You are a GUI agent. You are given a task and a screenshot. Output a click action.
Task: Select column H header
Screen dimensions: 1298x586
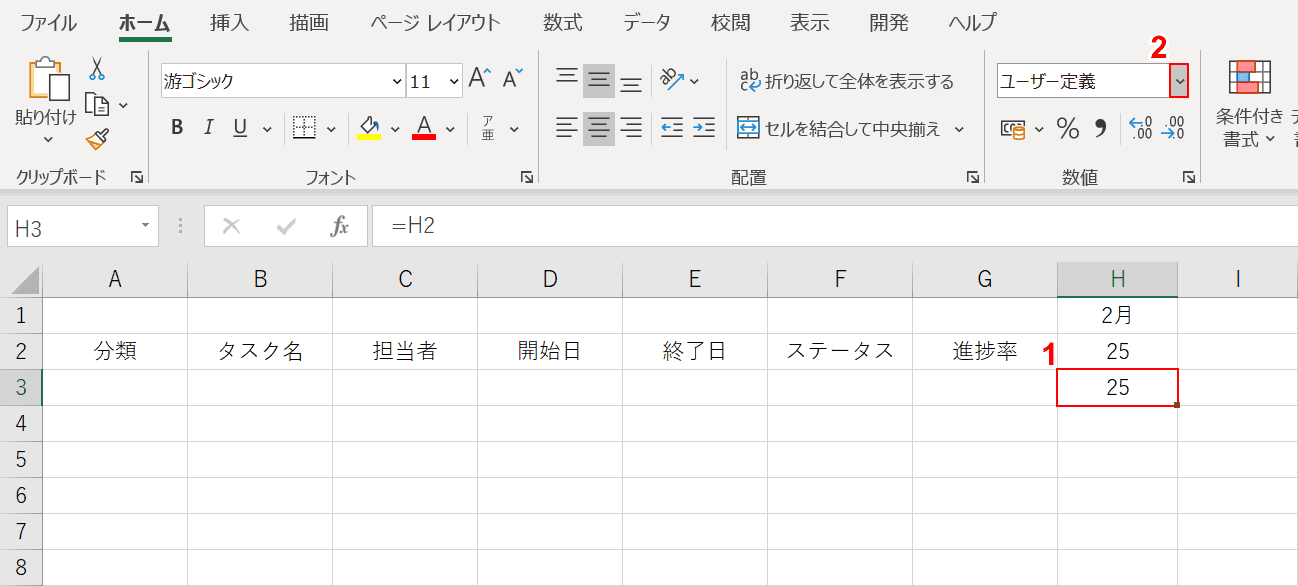pyautogui.click(x=1117, y=280)
